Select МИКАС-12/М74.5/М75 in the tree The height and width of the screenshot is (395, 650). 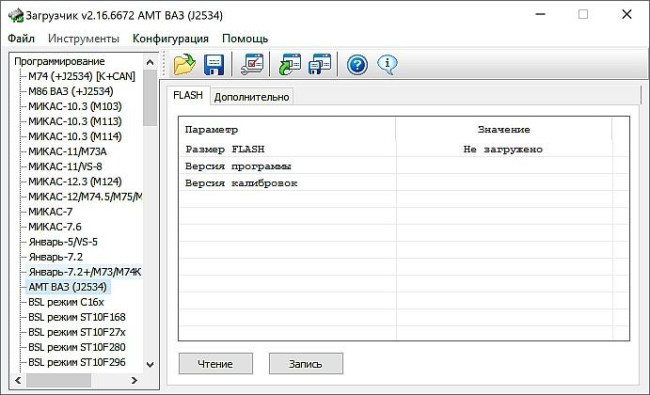click(x=85, y=196)
